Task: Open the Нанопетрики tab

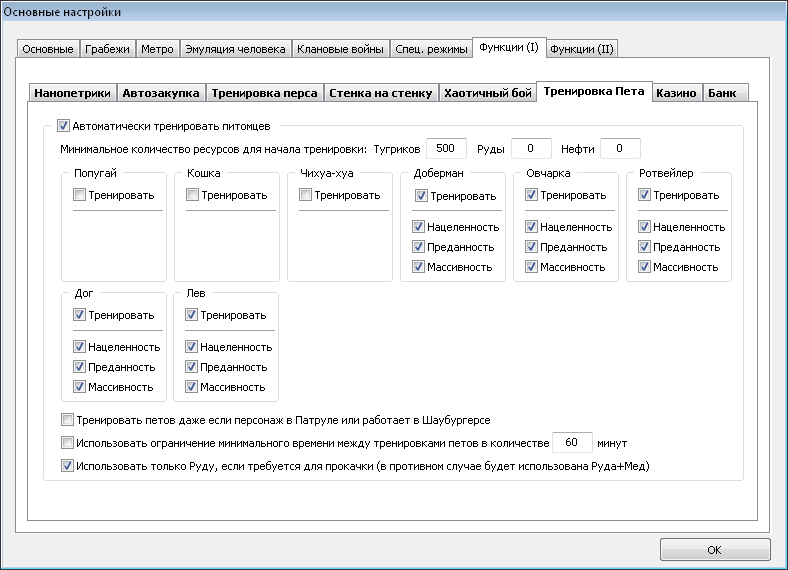Action: 72,93
